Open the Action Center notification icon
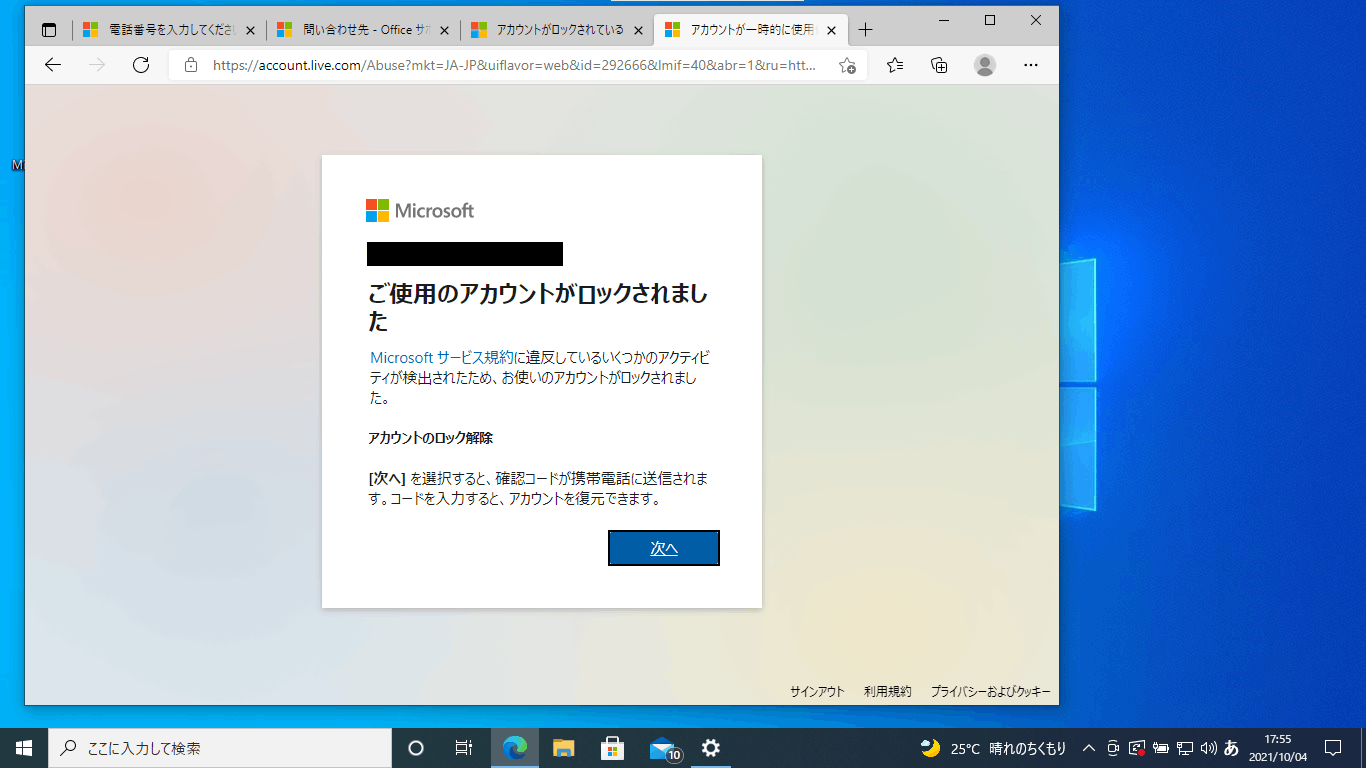The height and width of the screenshot is (768, 1366). coord(1333,747)
